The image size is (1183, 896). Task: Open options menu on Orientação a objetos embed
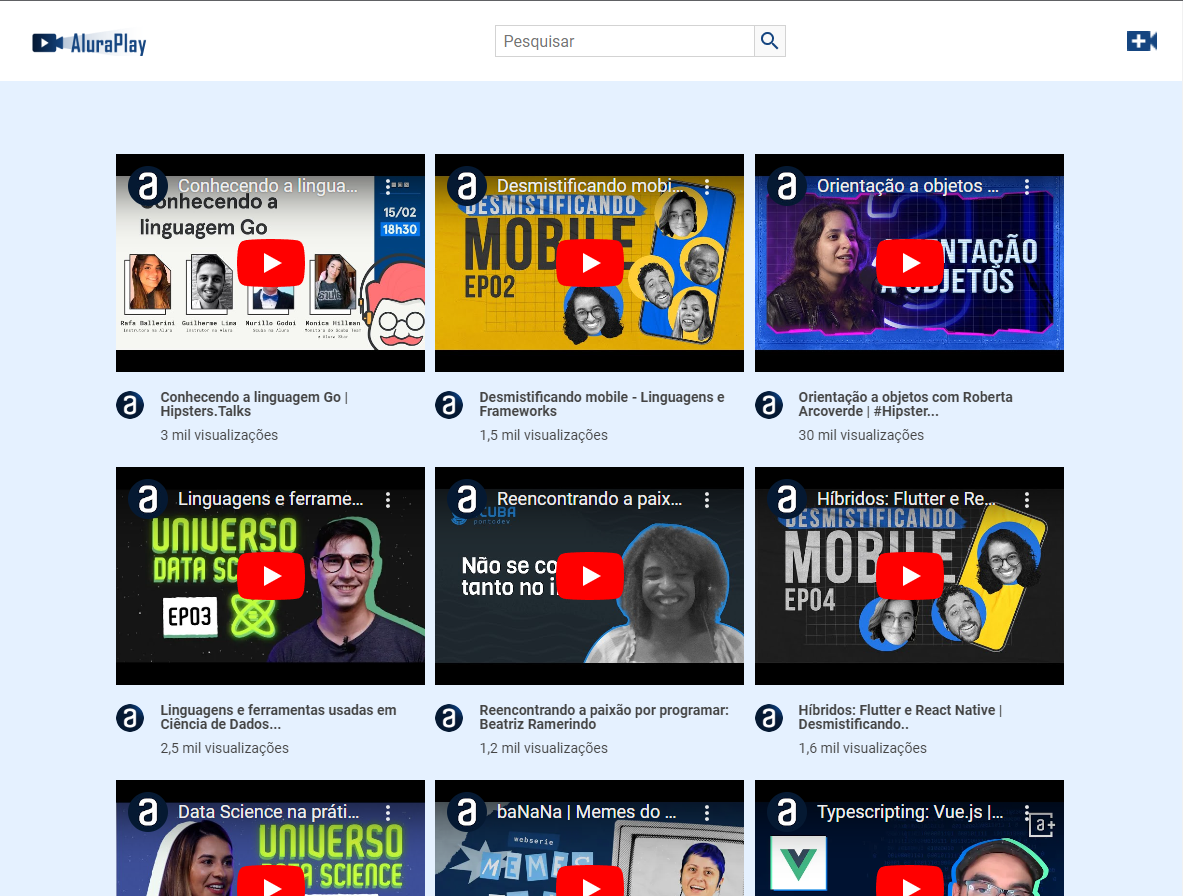coord(1027,186)
